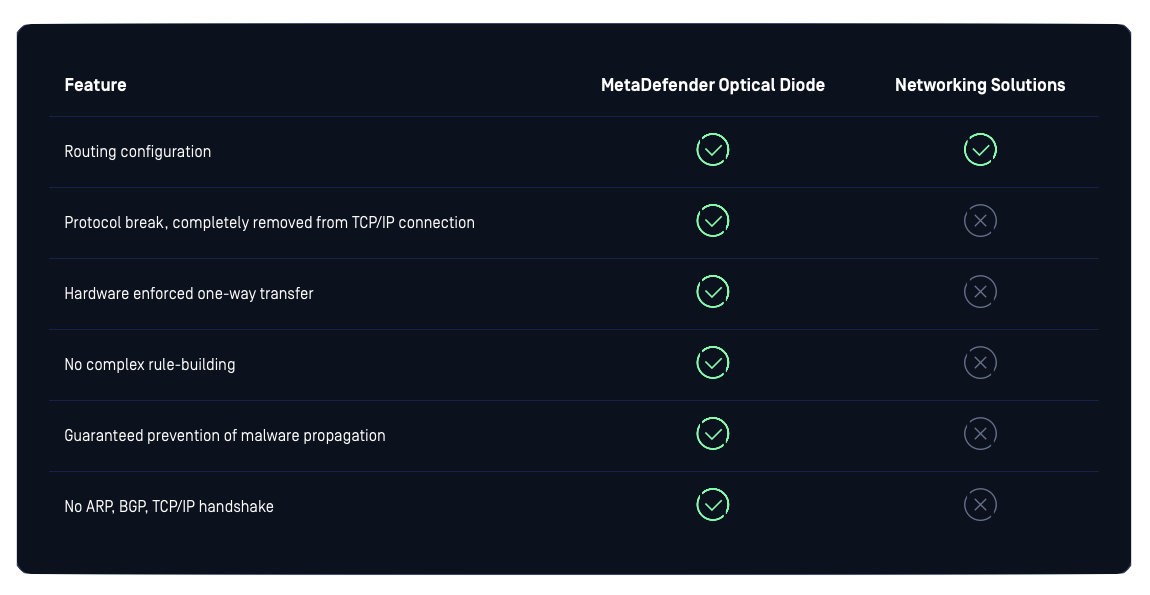Click the Networking Solutions X for Hardware enforced transfer
Image resolution: width=1150 pixels, height=595 pixels.
click(980, 292)
